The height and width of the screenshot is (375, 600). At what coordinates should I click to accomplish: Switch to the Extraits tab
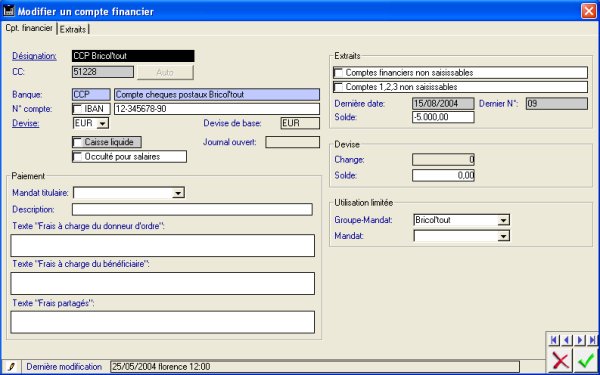pos(73,29)
